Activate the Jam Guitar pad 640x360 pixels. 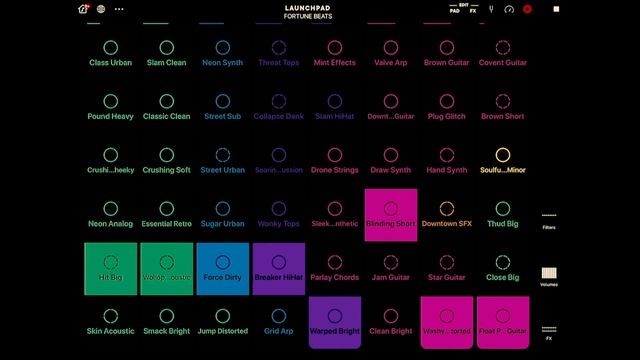point(391,269)
